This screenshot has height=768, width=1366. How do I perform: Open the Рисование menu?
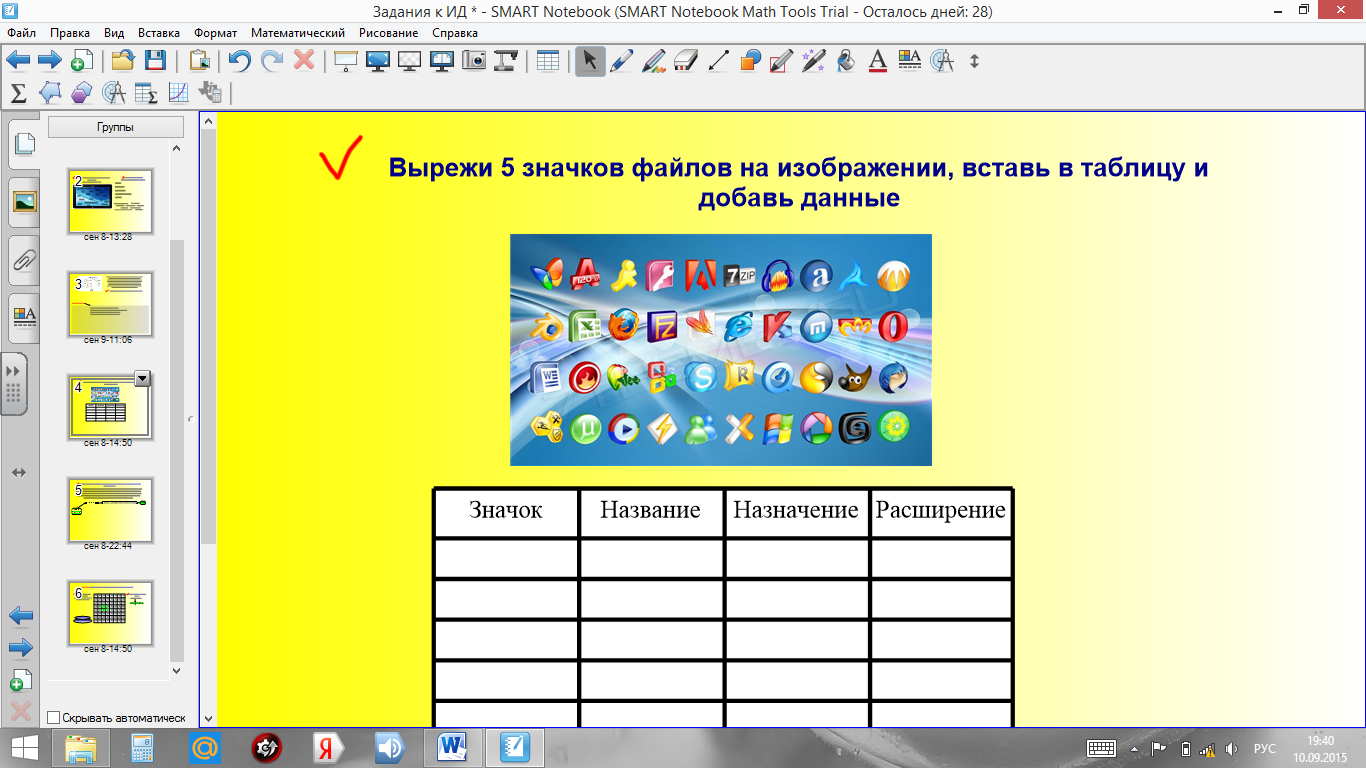tap(388, 33)
